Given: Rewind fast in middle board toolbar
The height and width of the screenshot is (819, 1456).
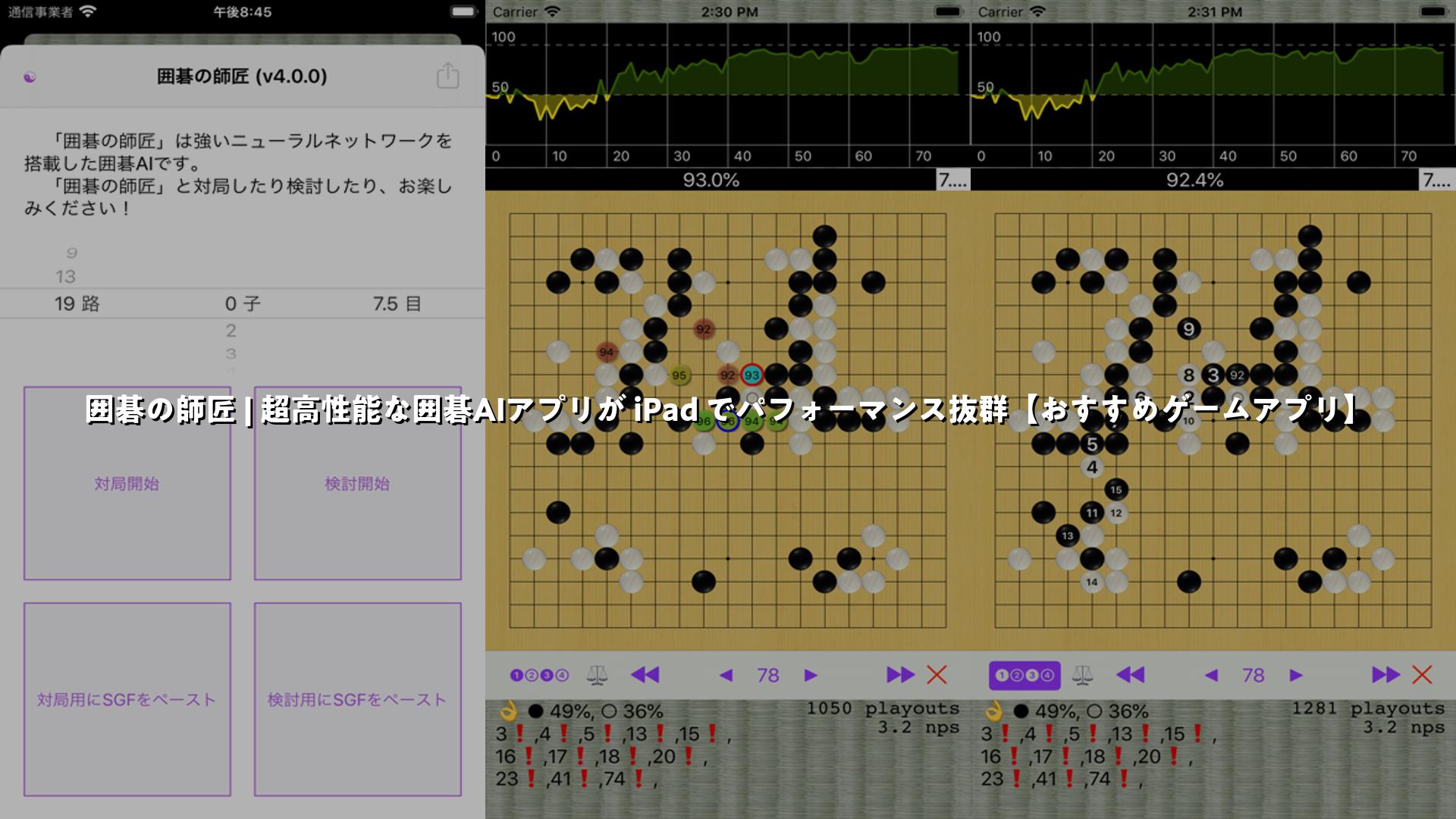Looking at the screenshot, I should pos(645,675).
